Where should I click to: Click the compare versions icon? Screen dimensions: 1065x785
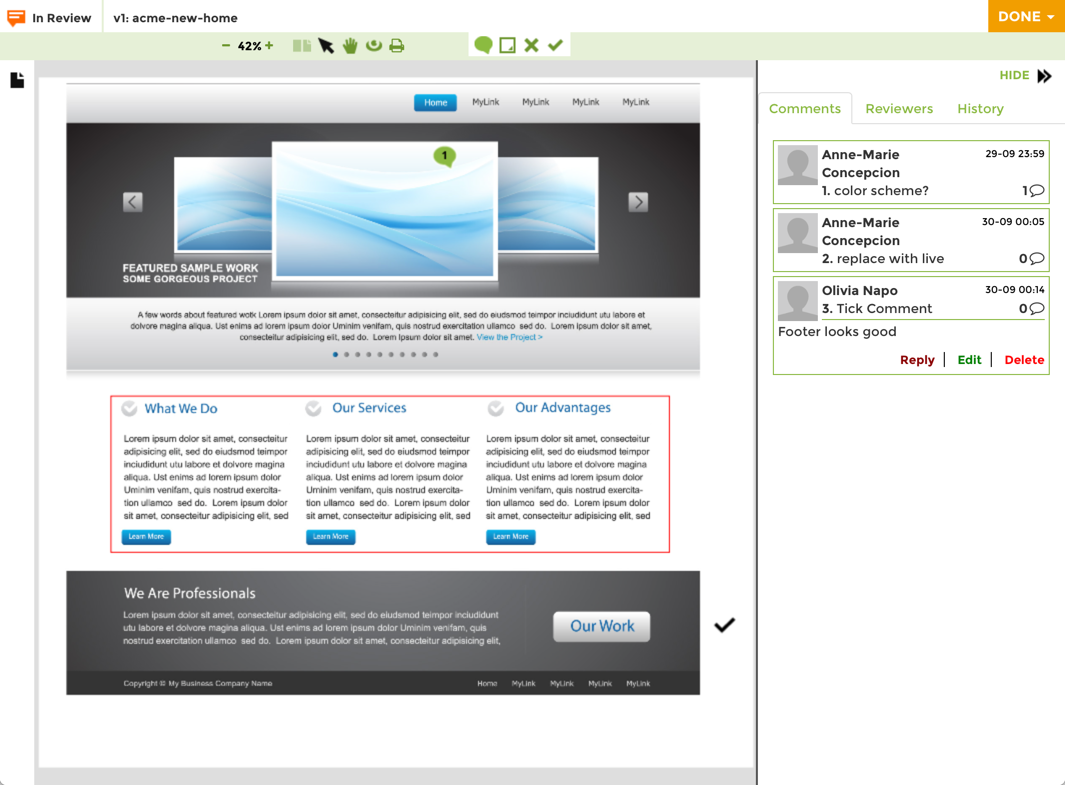coord(302,45)
